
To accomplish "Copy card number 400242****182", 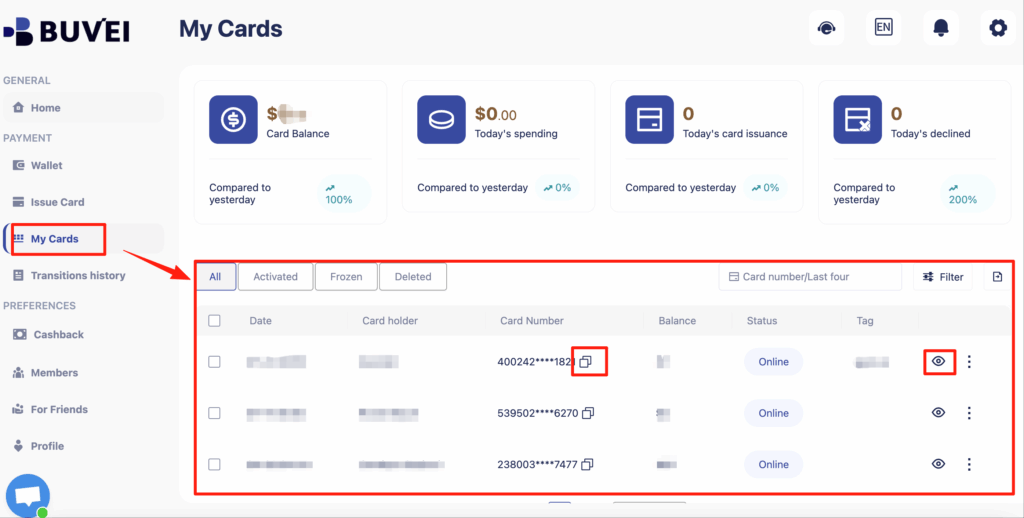I will click(x=587, y=361).
